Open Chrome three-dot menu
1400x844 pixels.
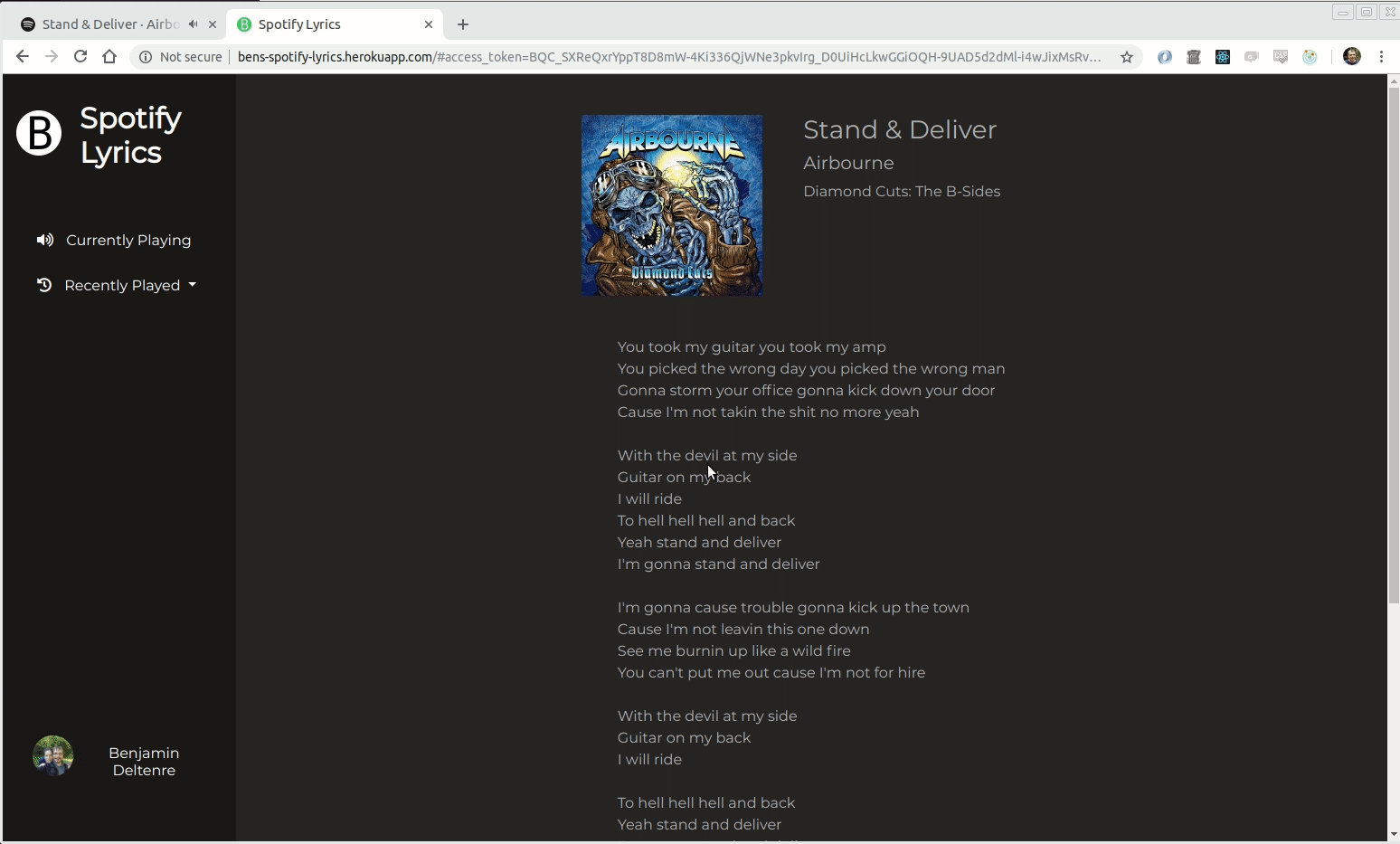point(1382,56)
